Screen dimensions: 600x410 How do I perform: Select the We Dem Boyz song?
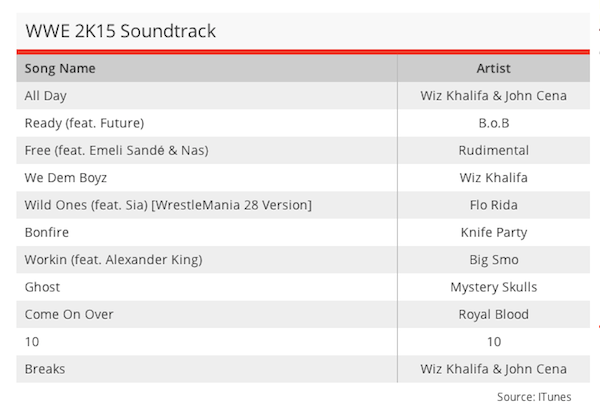point(65,178)
